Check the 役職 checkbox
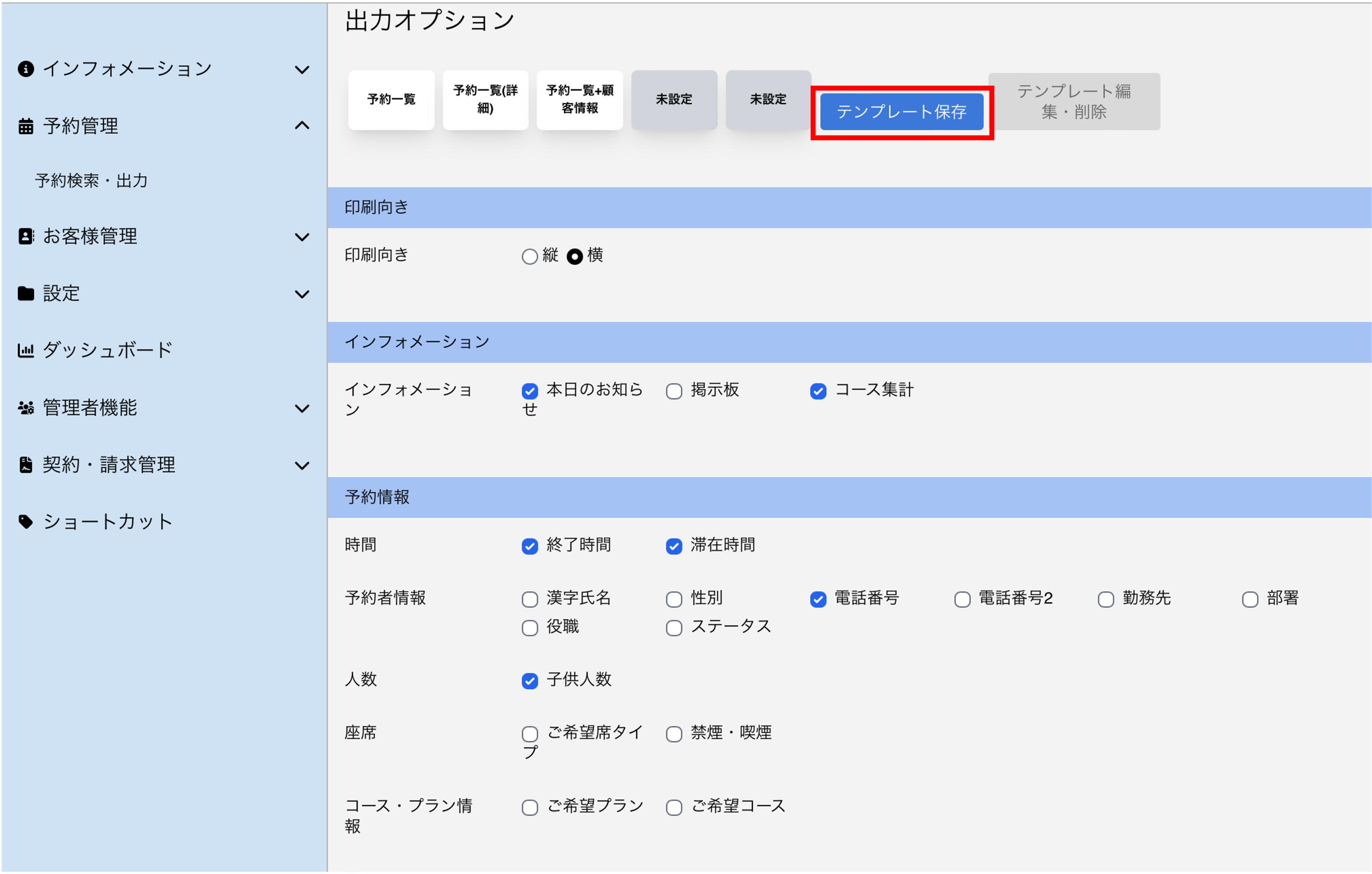The width and height of the screenshot is (1372, 874). click(530, 629)
